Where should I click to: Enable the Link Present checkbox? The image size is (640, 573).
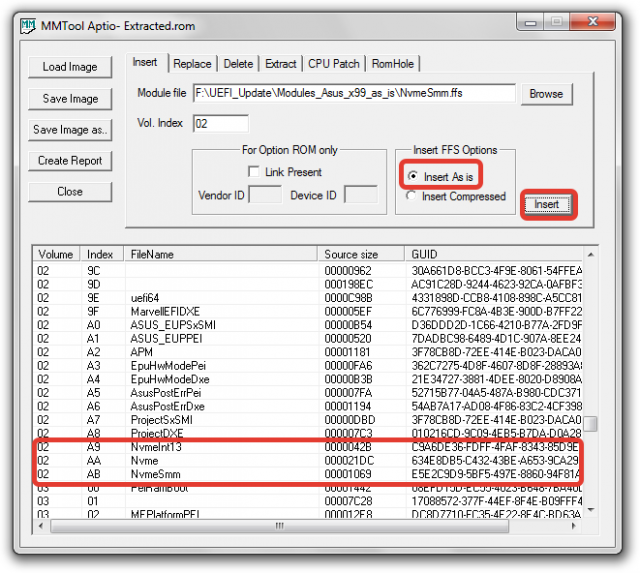coord(253,172)
